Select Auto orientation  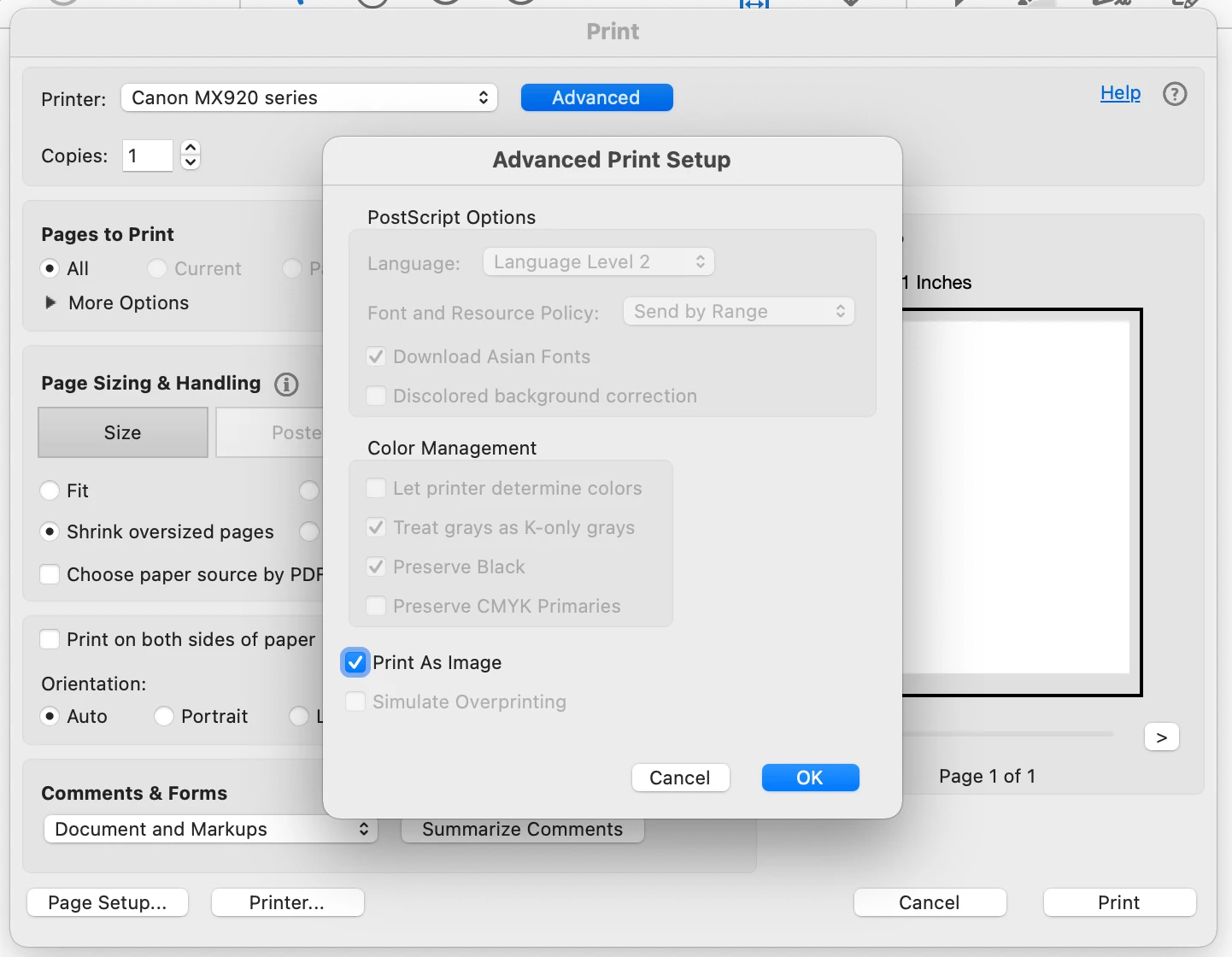50,716
